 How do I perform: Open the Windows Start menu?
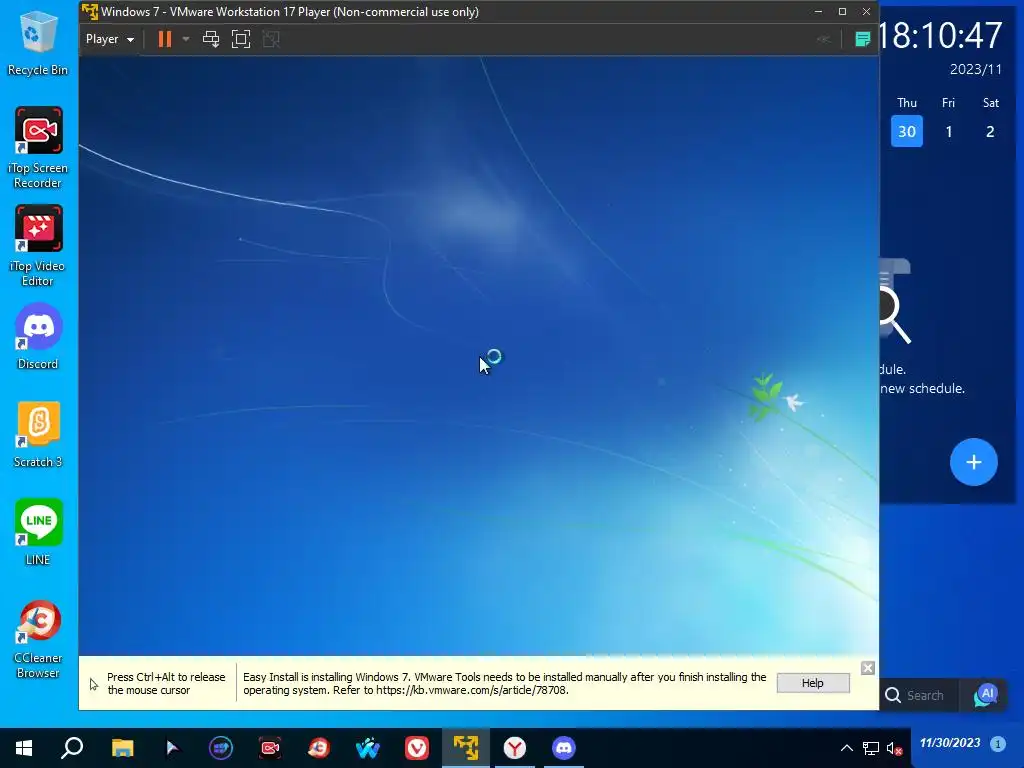24,748
